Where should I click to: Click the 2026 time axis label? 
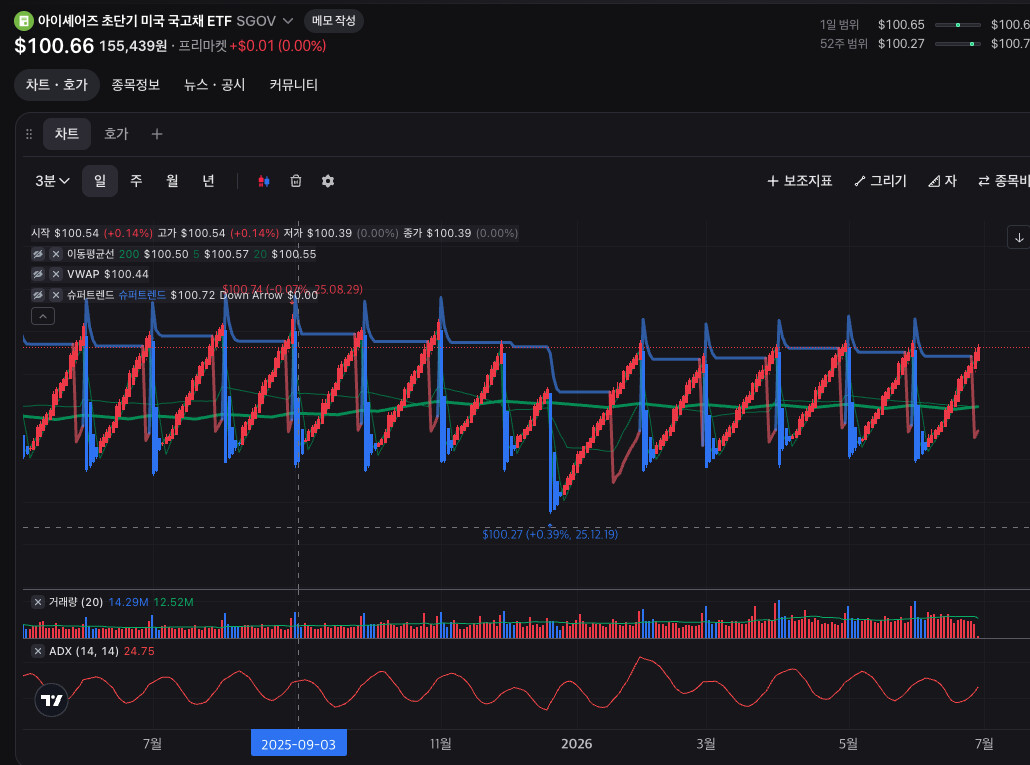click(x=576, y=744)
